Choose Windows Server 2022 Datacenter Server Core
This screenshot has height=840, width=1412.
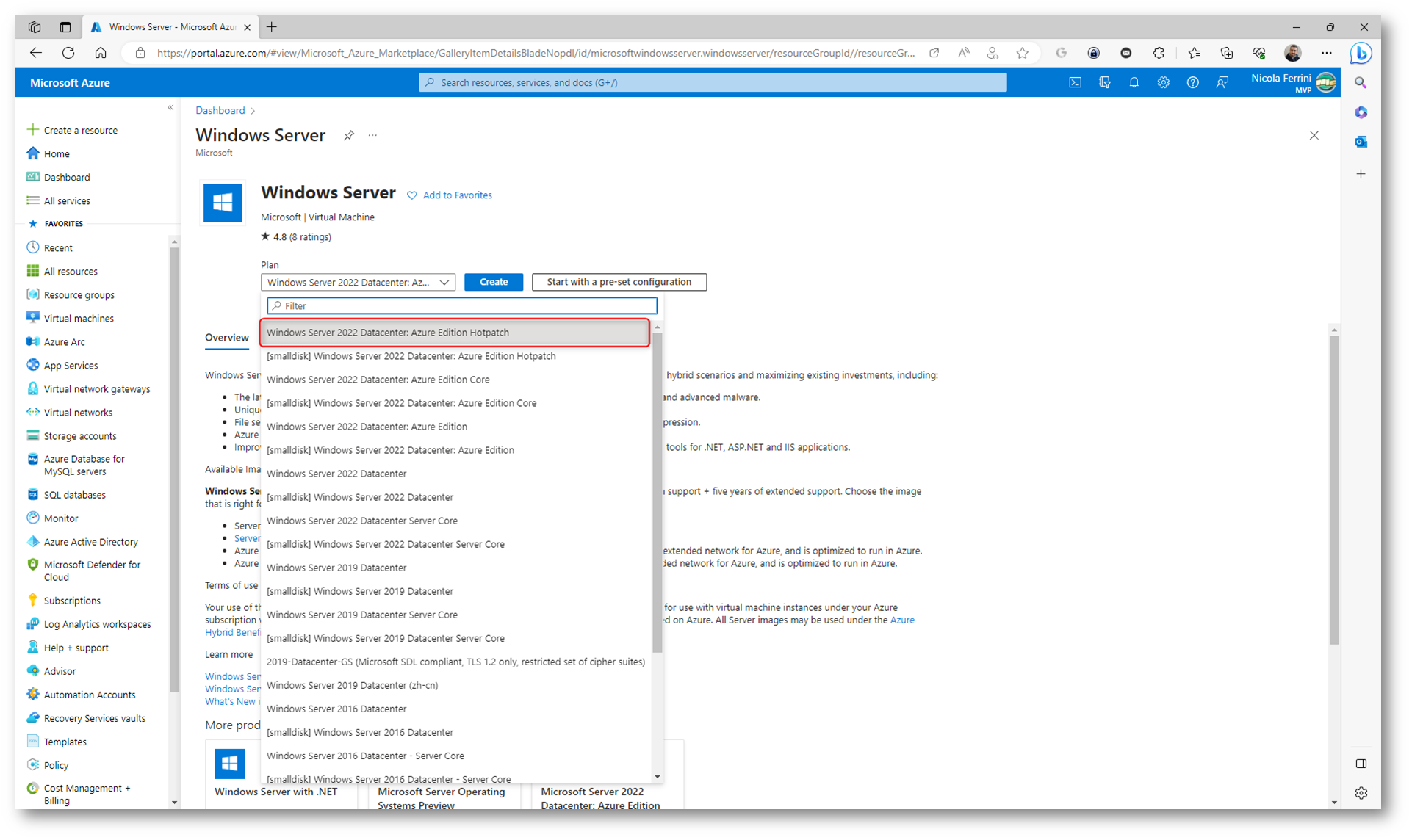tap(455, 521)
